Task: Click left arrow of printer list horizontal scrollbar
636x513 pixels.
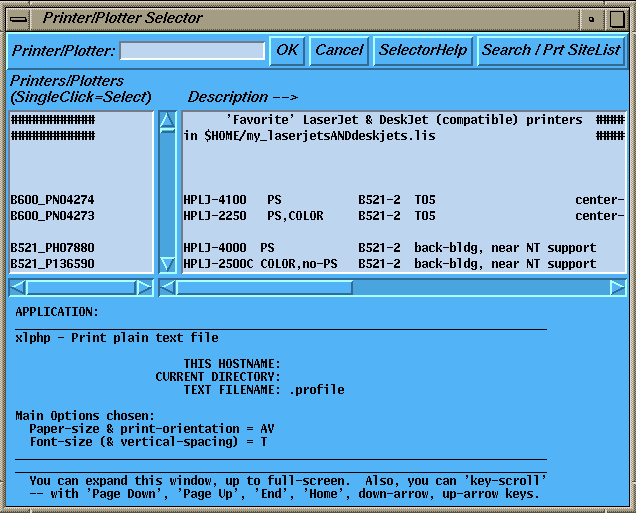Action: click(x=17, y=288)
